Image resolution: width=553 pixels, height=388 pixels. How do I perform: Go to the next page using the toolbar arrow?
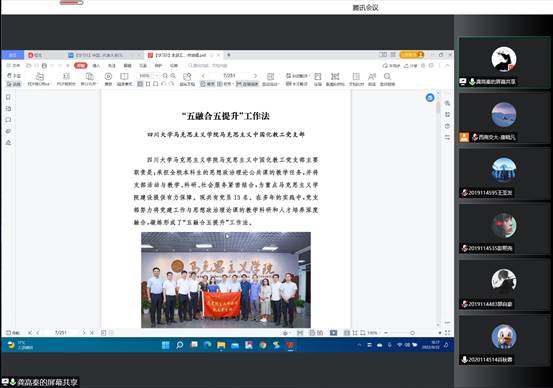pos(256,76)
